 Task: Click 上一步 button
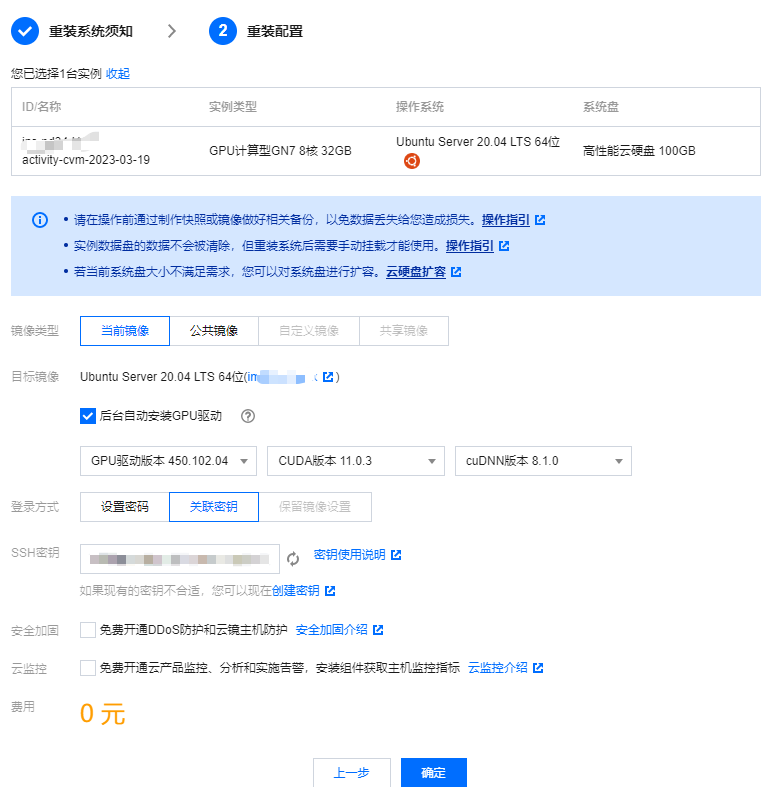(351, 772)
